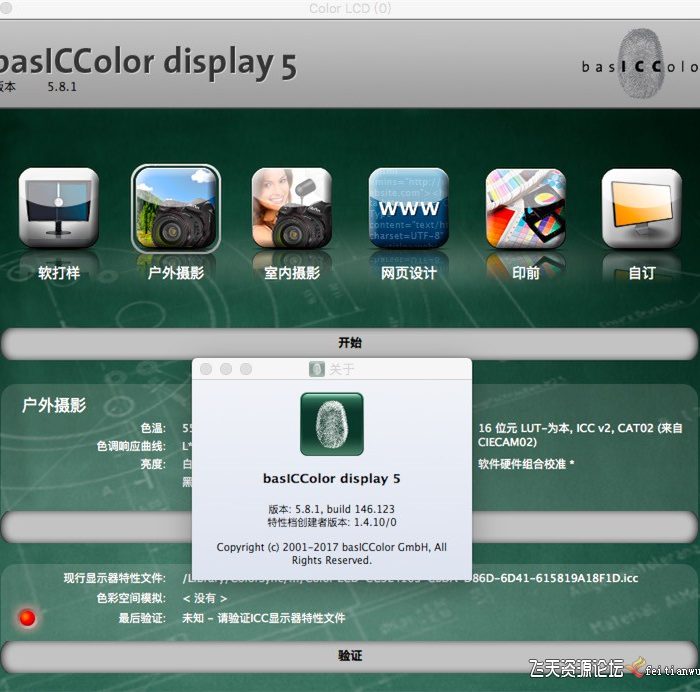Click the basICColor fingerprint logo in header

(x=639, y=63)
